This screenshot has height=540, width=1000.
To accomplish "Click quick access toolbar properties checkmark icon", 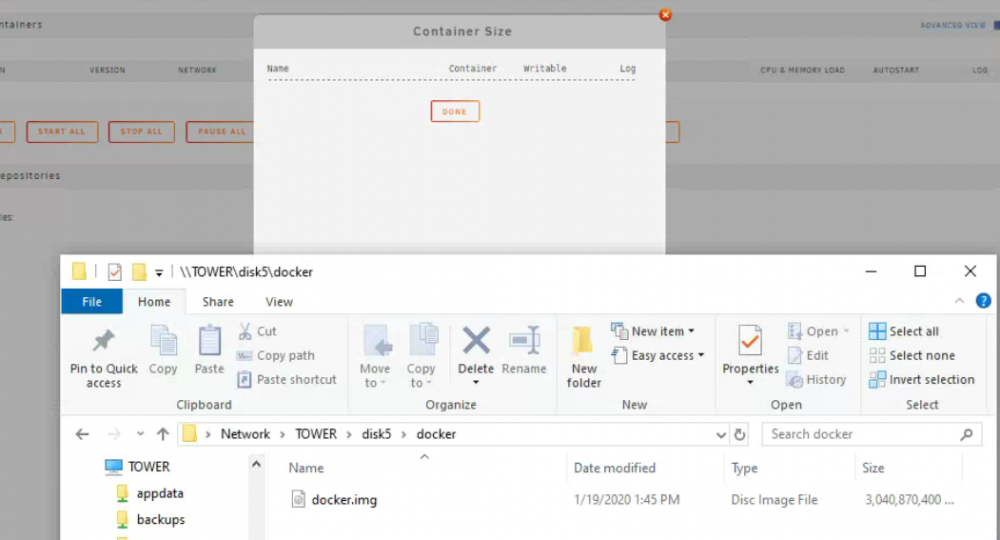I will (x=115, y=272).
